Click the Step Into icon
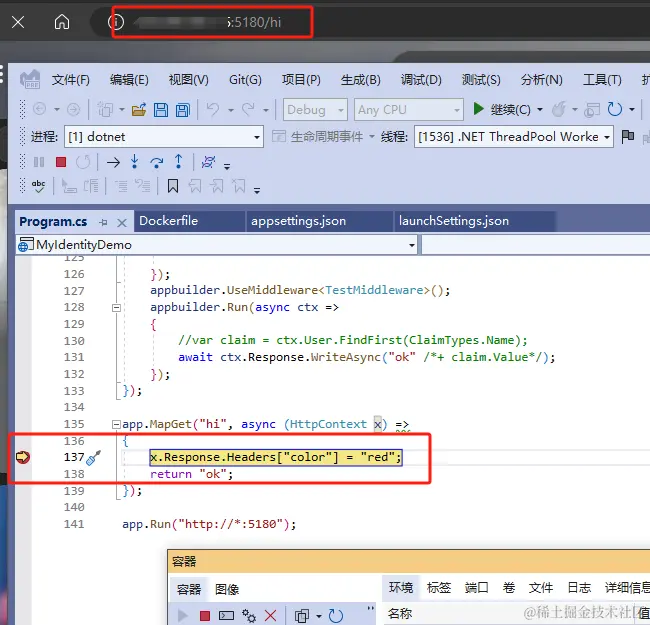The image size is (650, 625). [x=134, y=162]
